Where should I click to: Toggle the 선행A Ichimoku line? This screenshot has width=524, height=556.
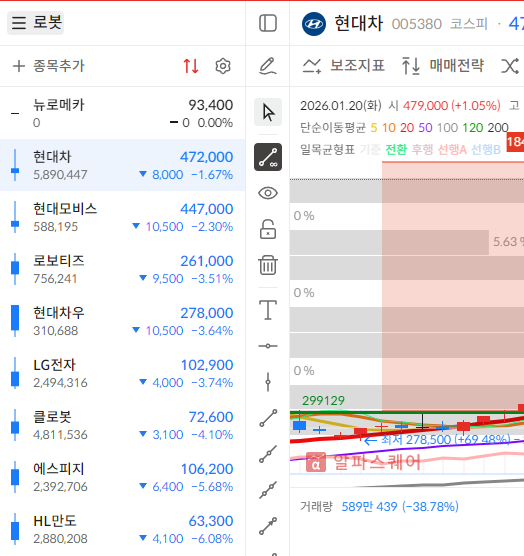click(452, 150)
